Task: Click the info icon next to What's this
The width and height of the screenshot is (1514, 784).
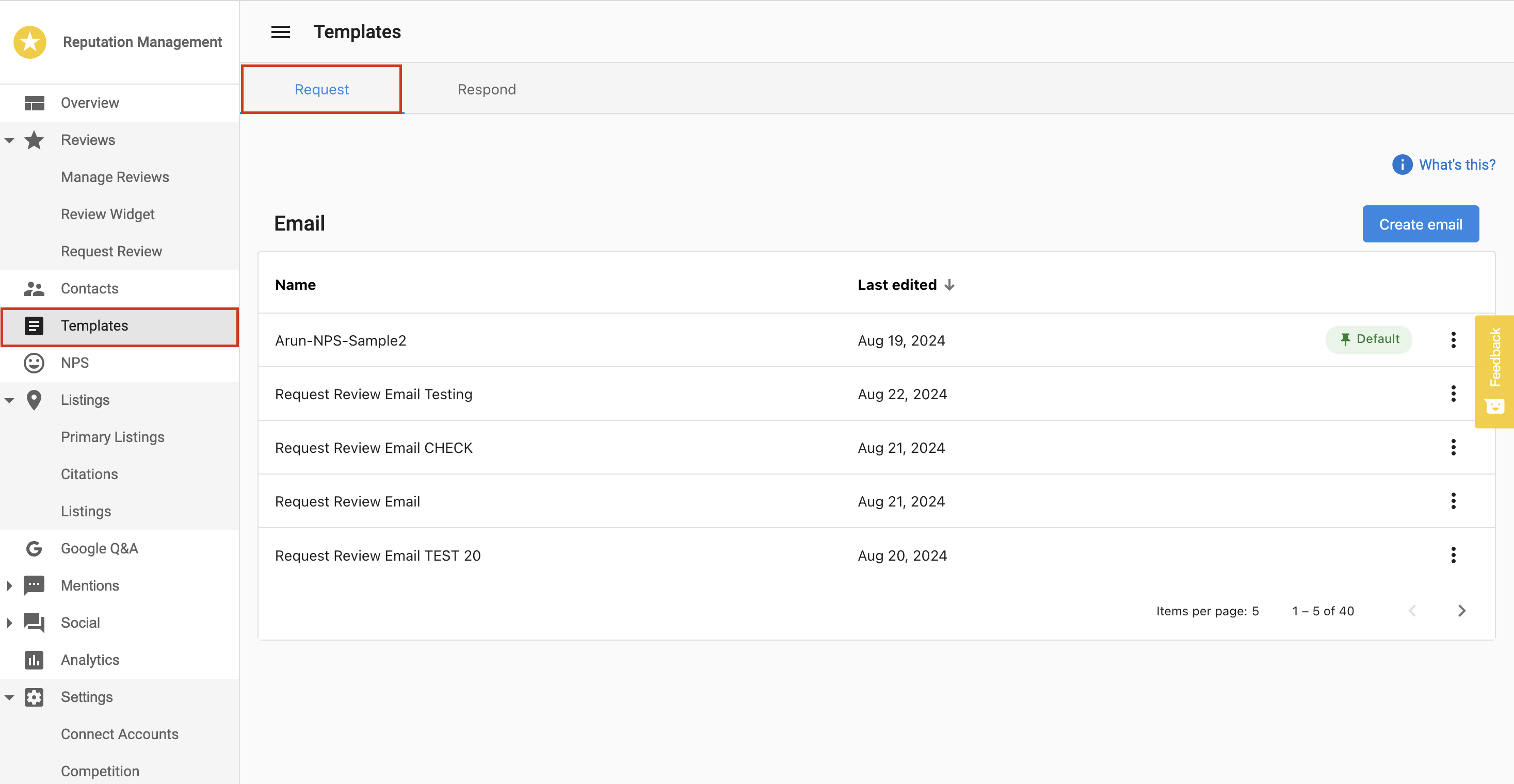Action: 1403,165
